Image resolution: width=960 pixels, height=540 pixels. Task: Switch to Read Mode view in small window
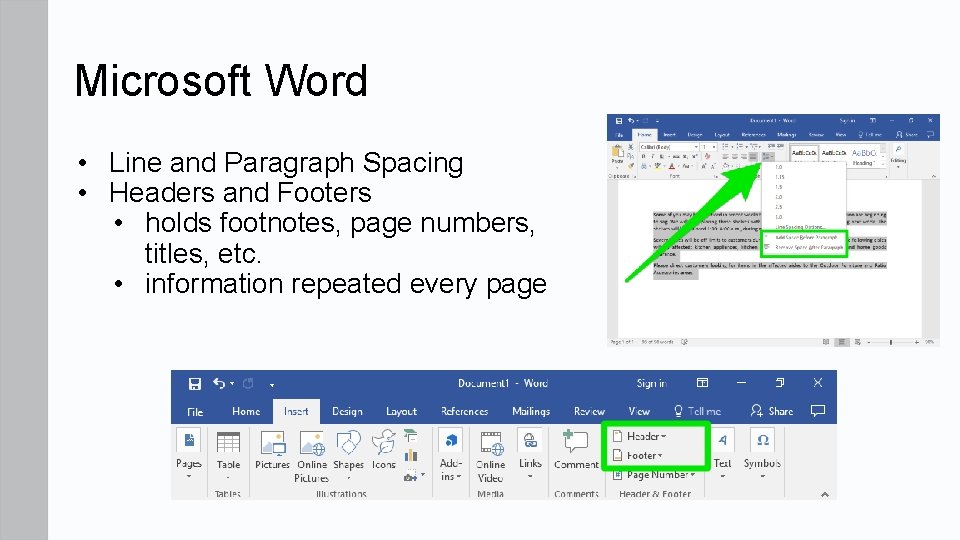point(826,342)
